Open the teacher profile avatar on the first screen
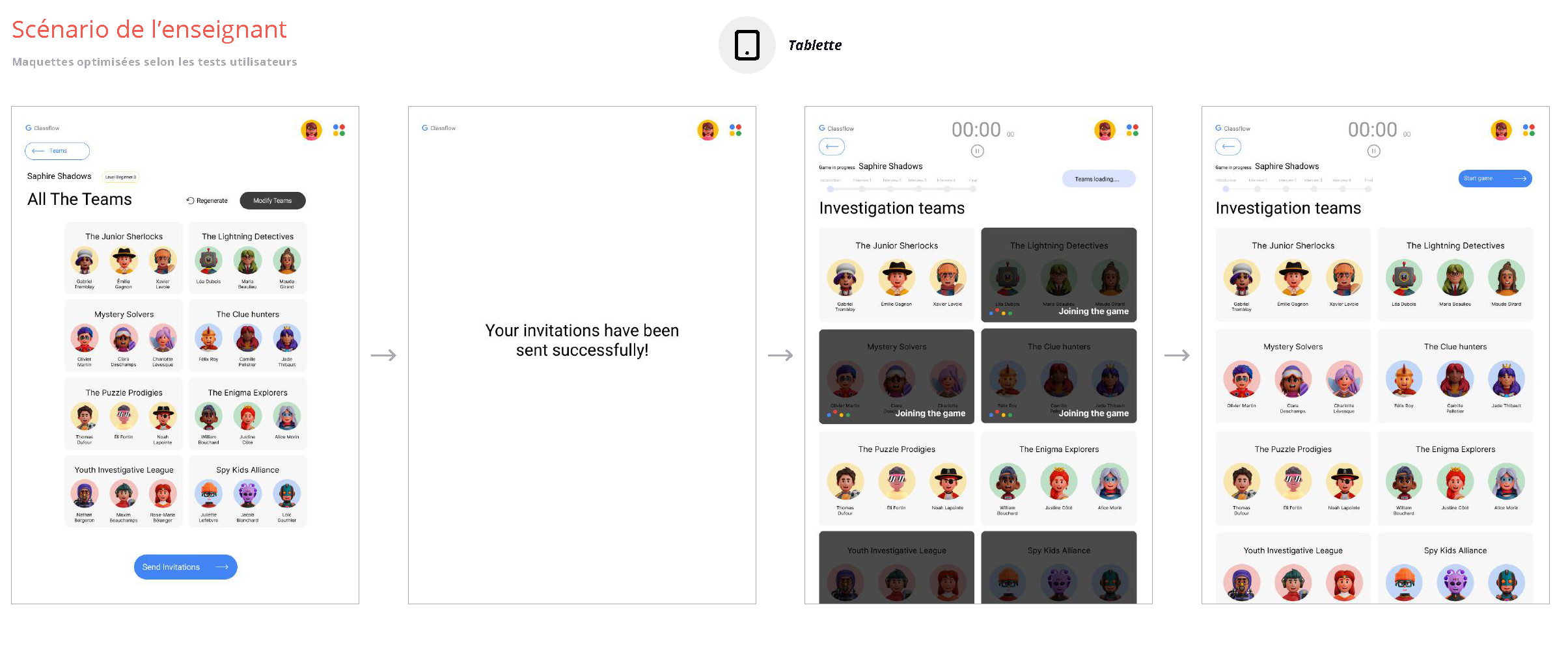The height and width of the screenshot is (655, 1568). click(312, 130)
